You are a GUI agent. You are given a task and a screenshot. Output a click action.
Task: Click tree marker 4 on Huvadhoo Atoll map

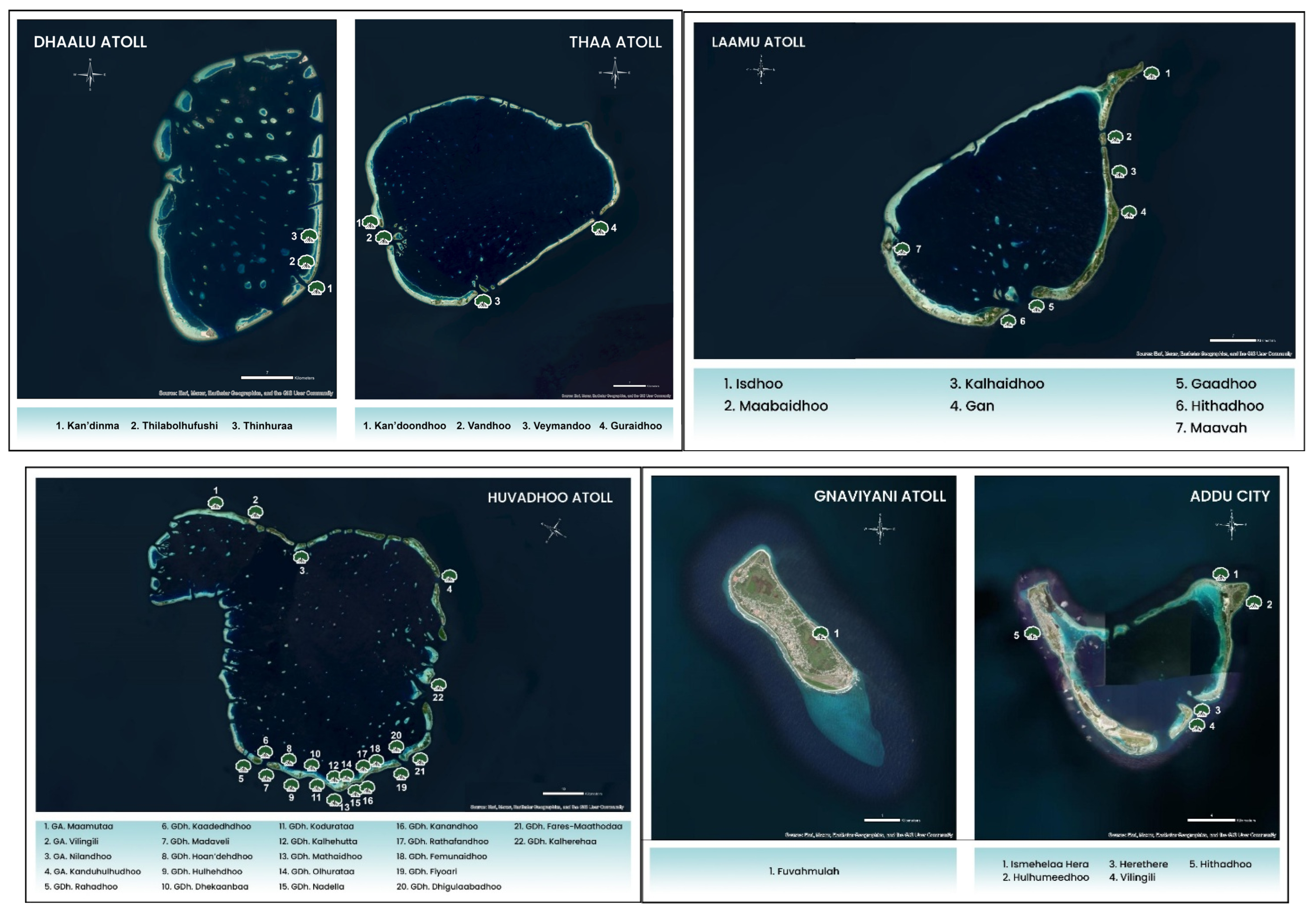(449, 575)
